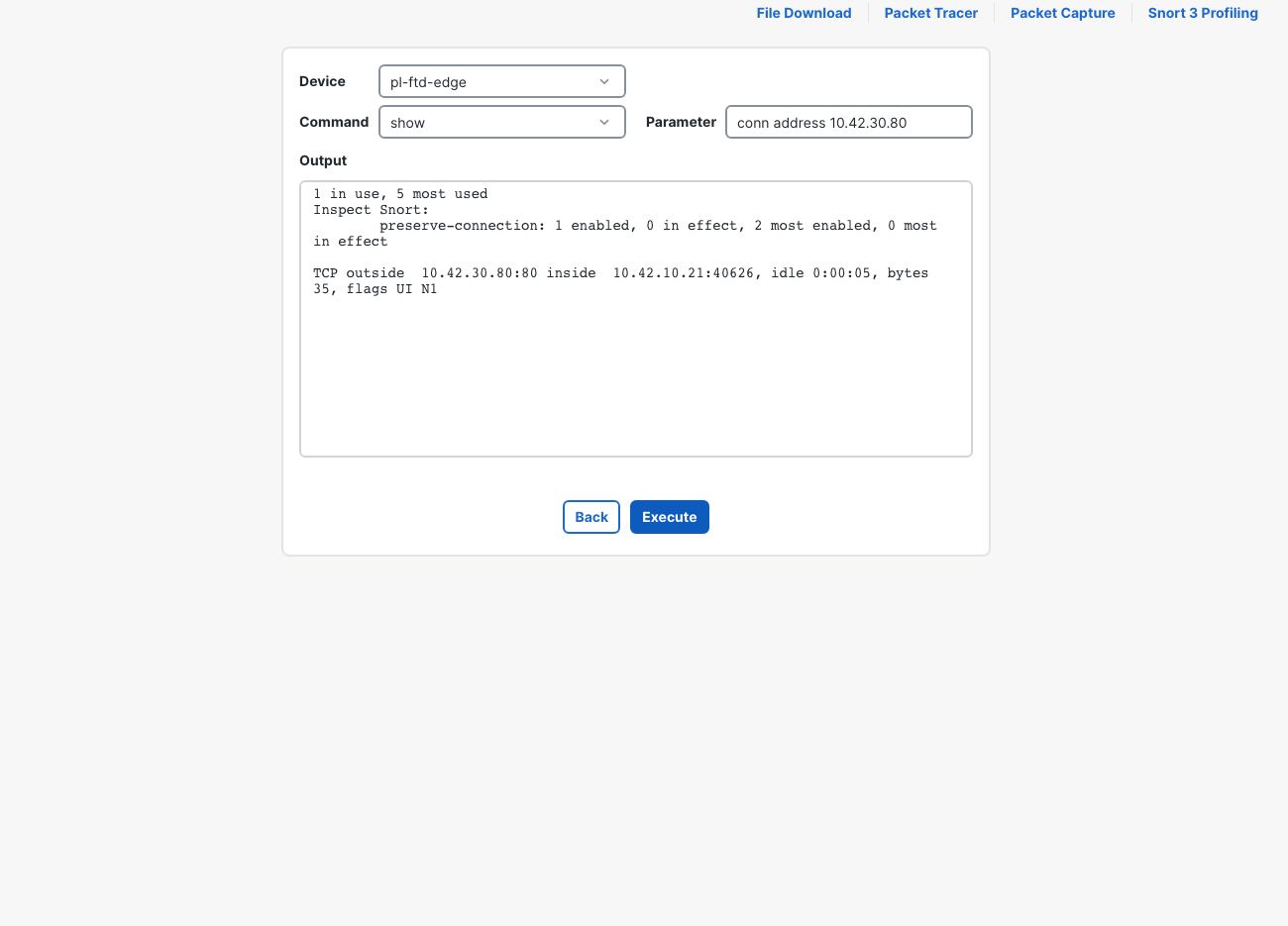
Task: Click the "Parameter" label
Action: [681, 122]
